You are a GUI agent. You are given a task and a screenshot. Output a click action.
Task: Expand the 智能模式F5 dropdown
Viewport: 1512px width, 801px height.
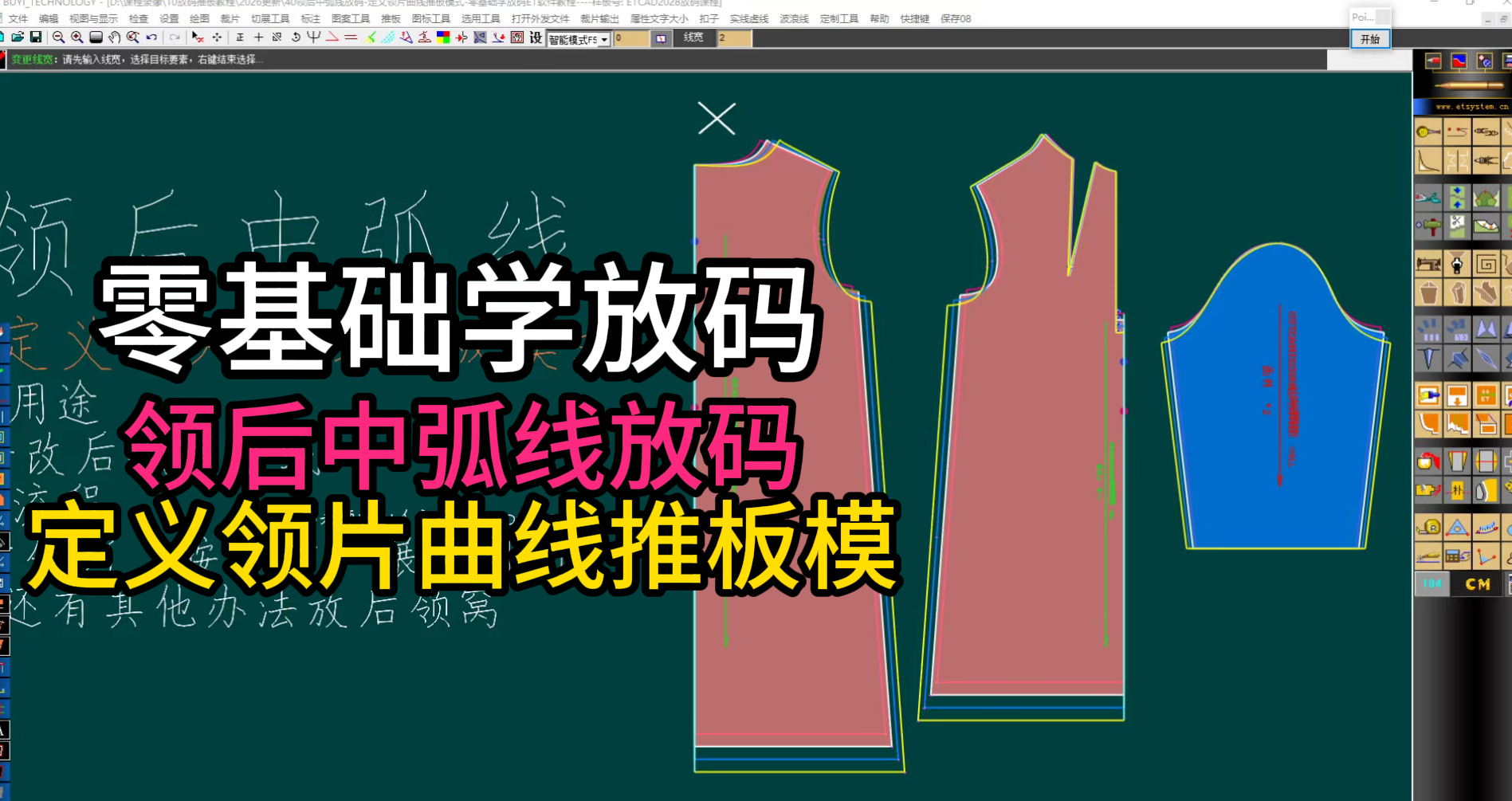click(603, 39)
